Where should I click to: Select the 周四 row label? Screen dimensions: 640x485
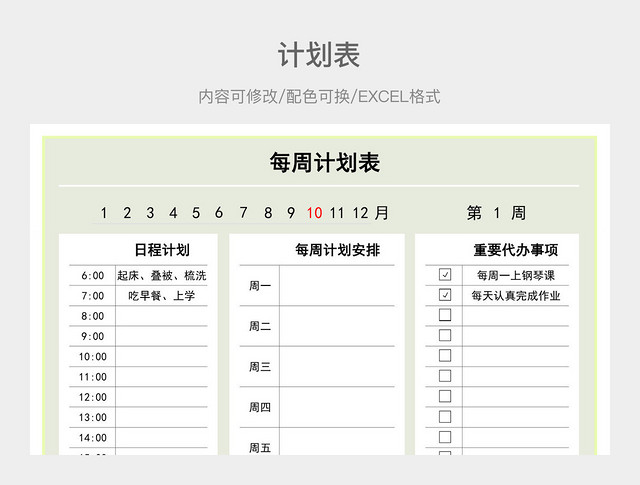tap(260, 407)
